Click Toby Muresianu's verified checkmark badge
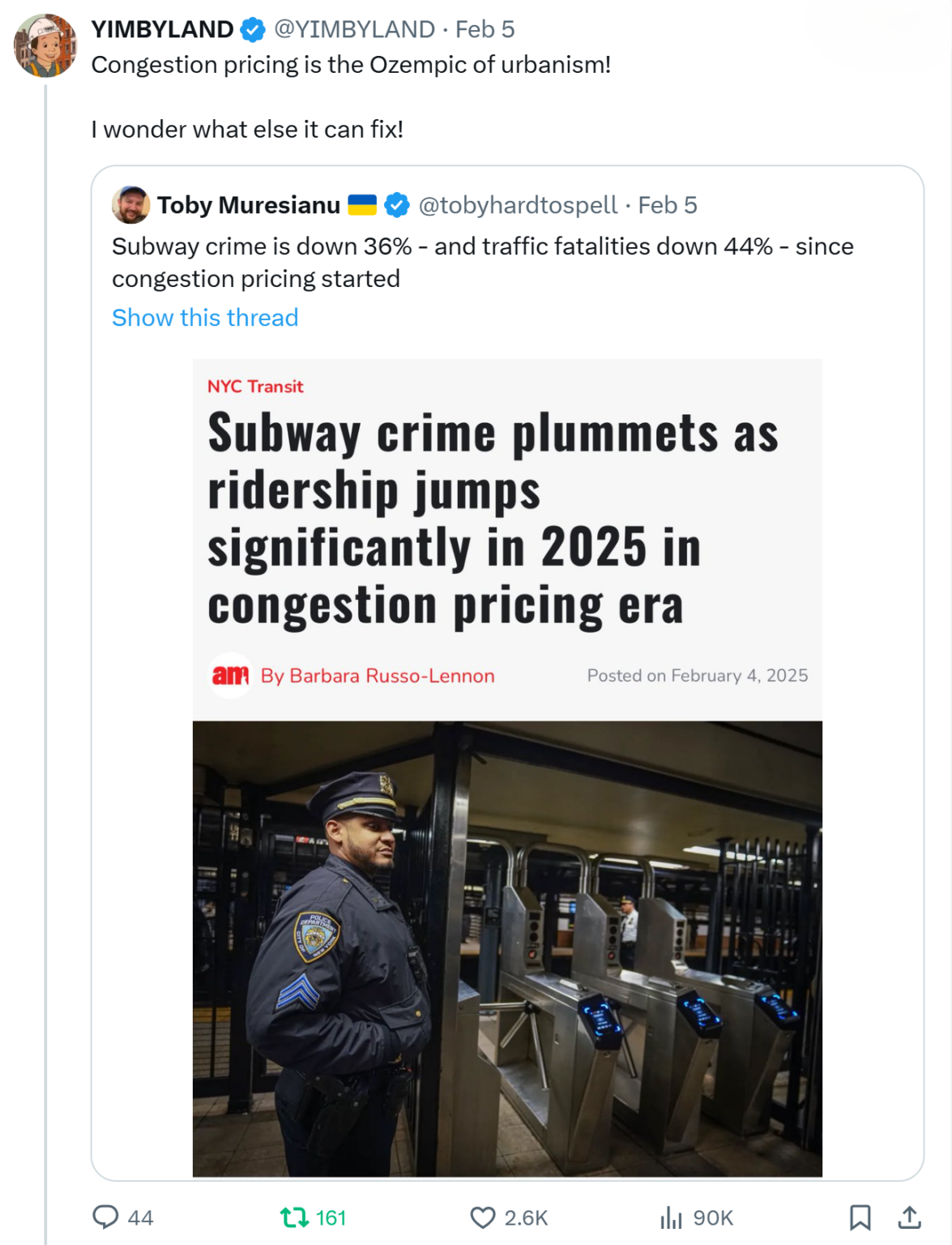This screenshot has width=952, height=1245. point(396,206)
